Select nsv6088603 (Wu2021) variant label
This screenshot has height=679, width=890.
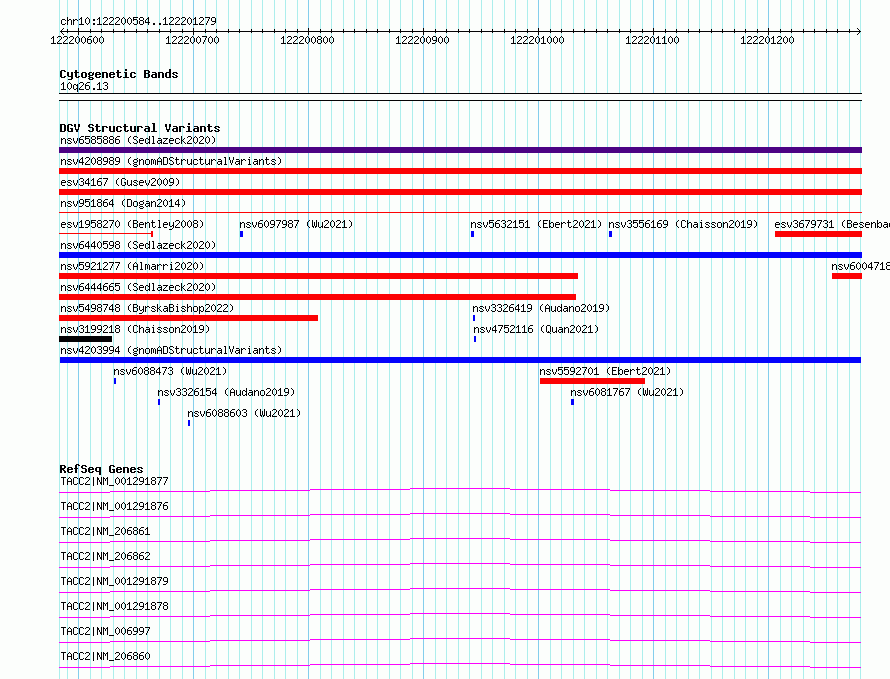pos(244,413)
